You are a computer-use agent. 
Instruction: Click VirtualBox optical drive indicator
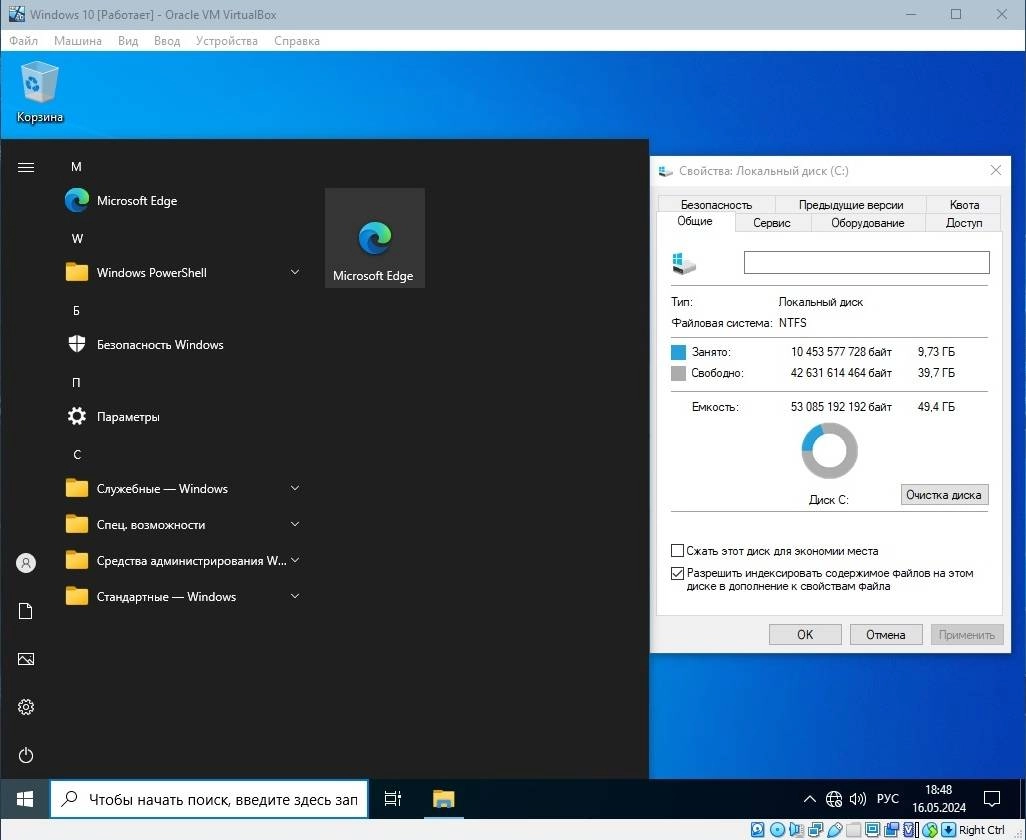pos(777,830)
